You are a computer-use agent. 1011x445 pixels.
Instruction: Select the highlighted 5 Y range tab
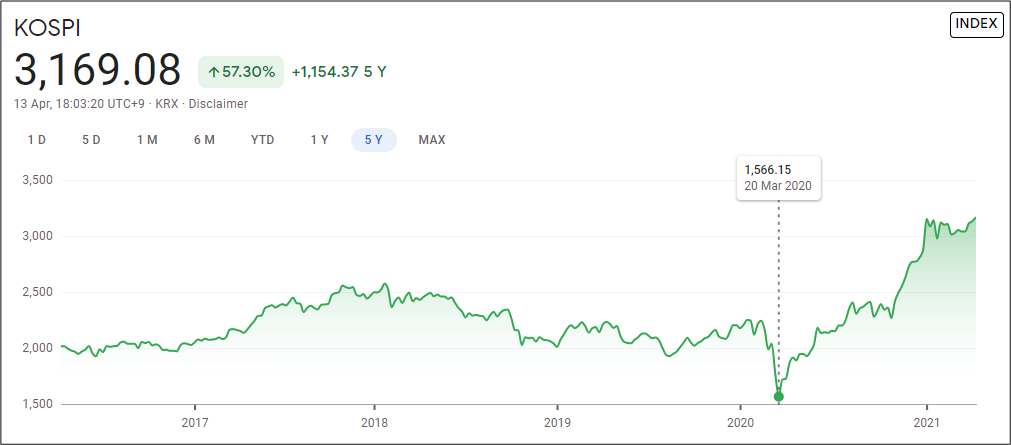(374, 140)
